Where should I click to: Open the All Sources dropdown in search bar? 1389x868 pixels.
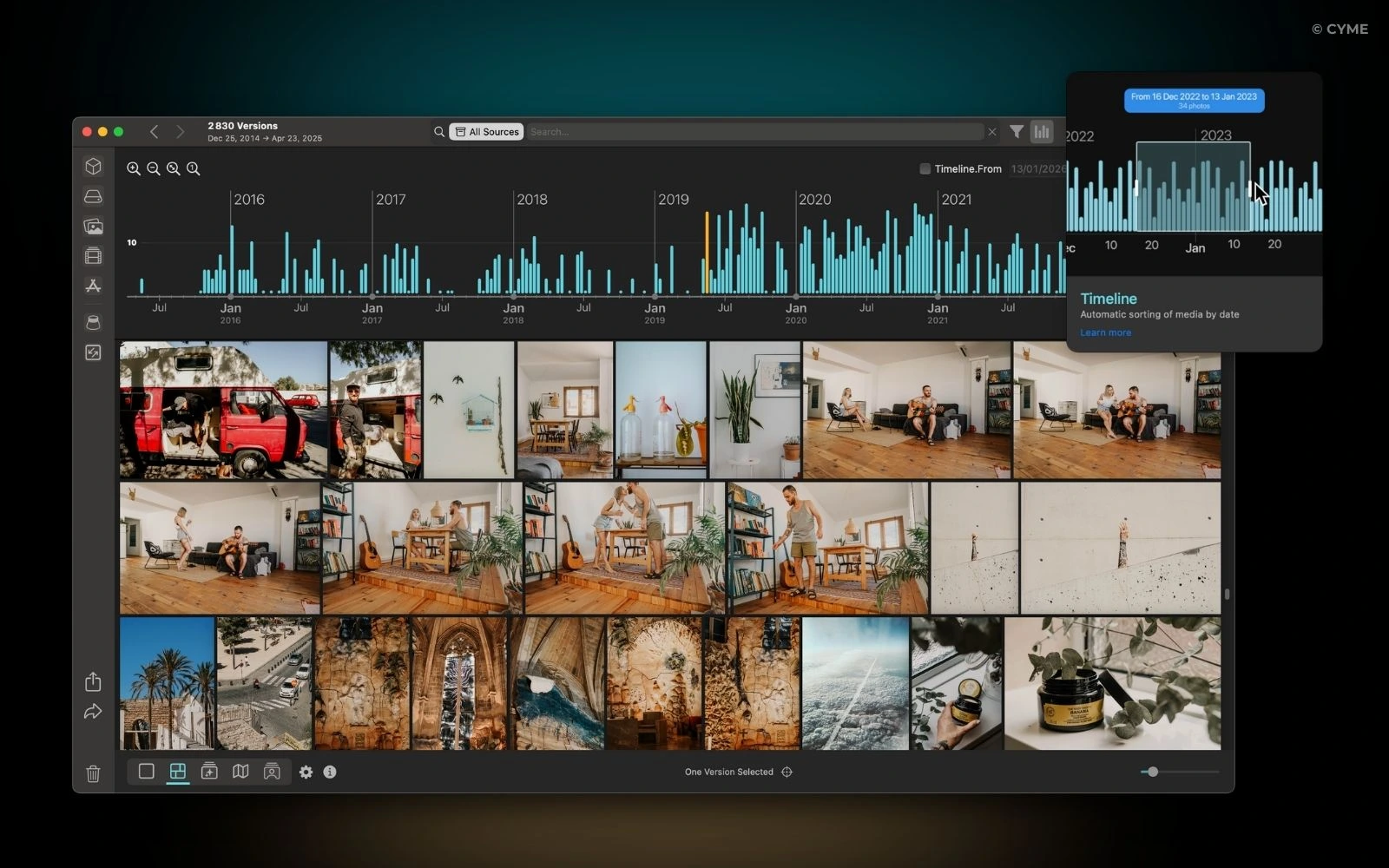click(485, 131)
